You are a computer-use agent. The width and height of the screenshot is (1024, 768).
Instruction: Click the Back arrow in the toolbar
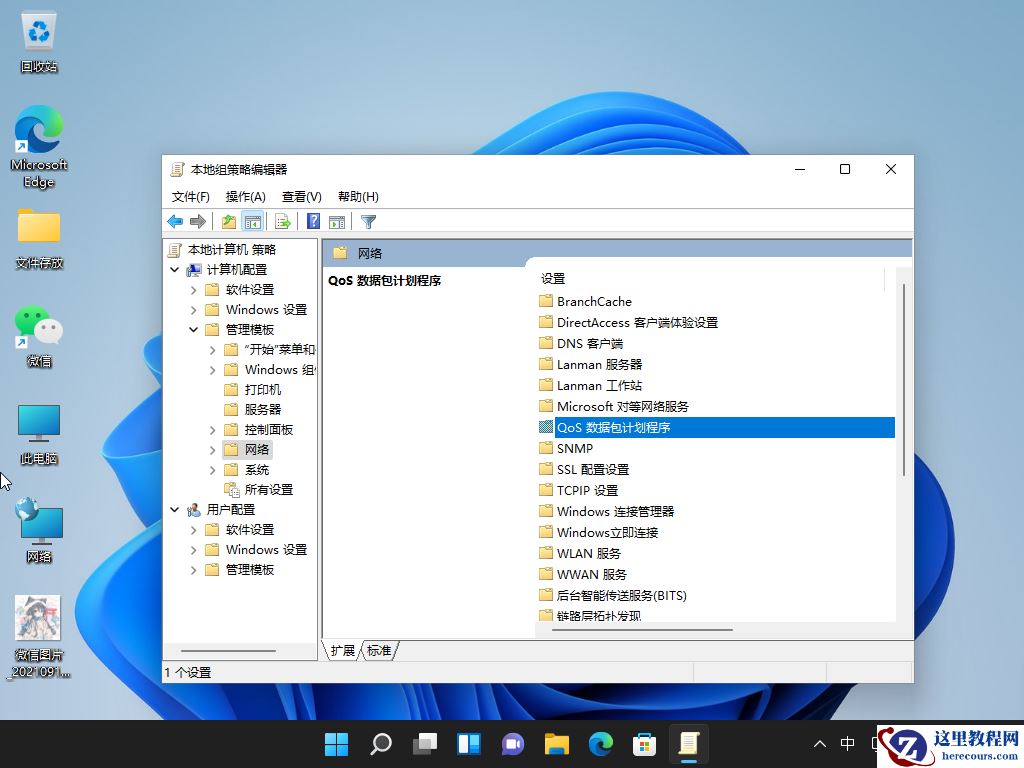click(176, 221)
